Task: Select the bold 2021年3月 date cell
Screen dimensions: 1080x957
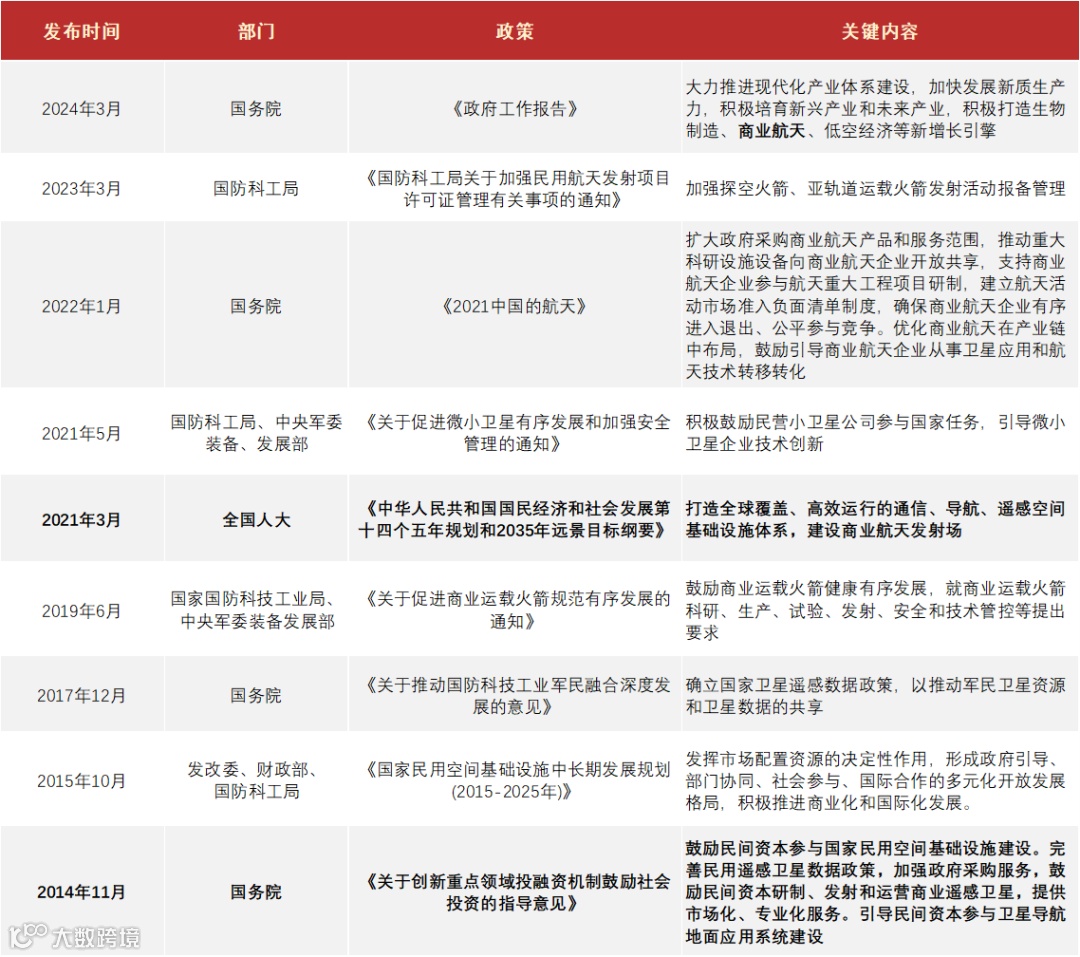Action: pos(81,520)
